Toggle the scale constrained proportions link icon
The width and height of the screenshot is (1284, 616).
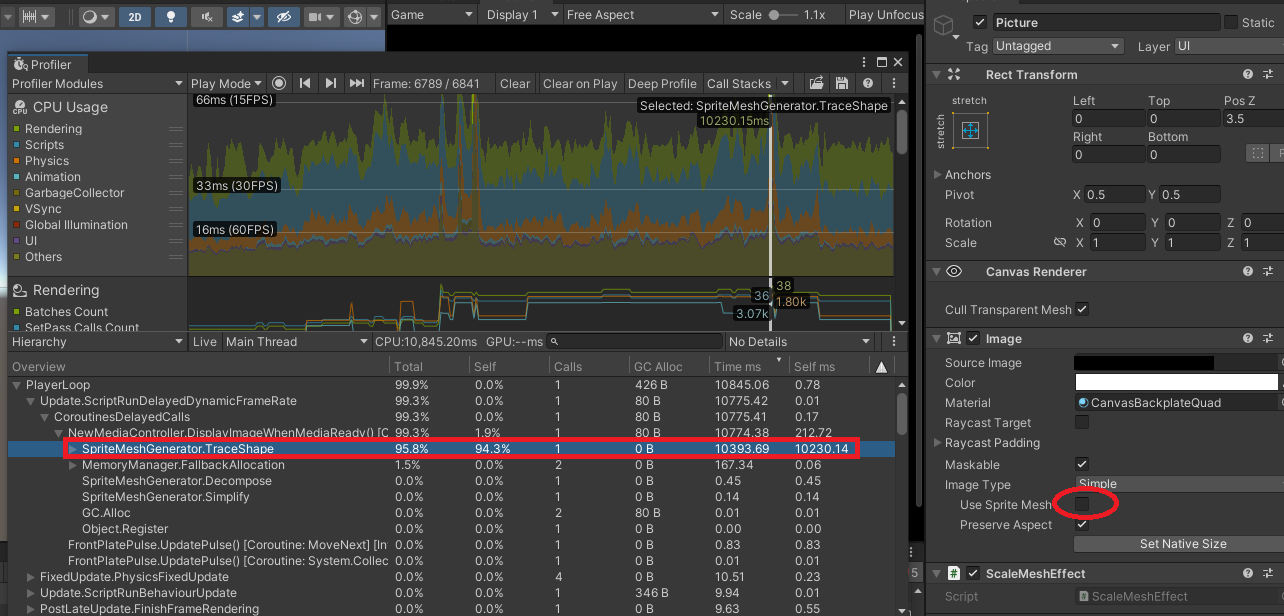point(1060,243)
